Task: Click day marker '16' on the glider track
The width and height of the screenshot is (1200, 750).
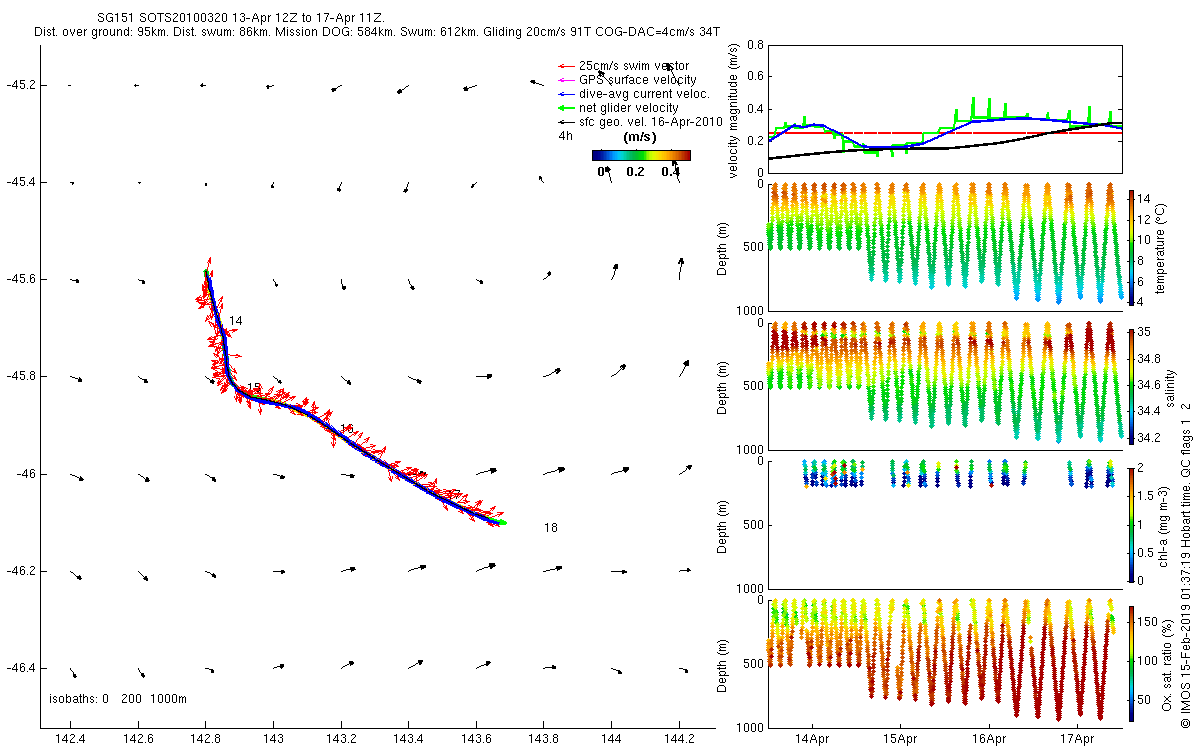Action: coord(347,428)
